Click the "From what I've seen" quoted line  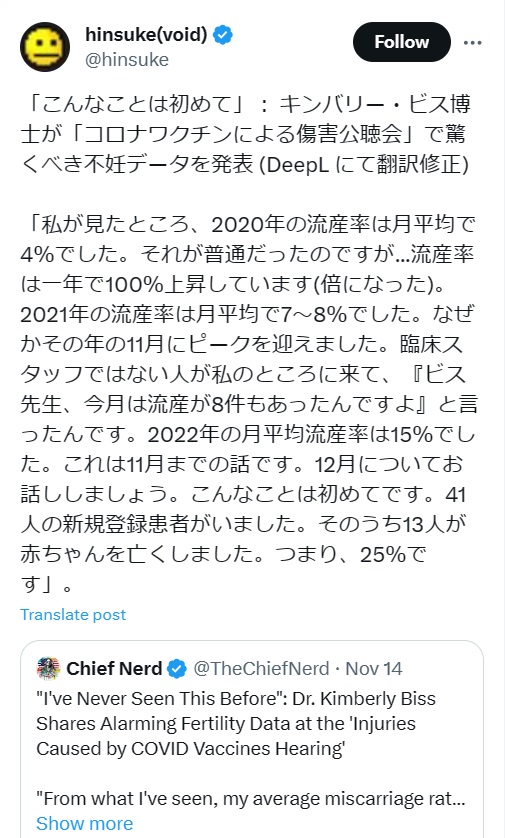[x=251, y=799]
